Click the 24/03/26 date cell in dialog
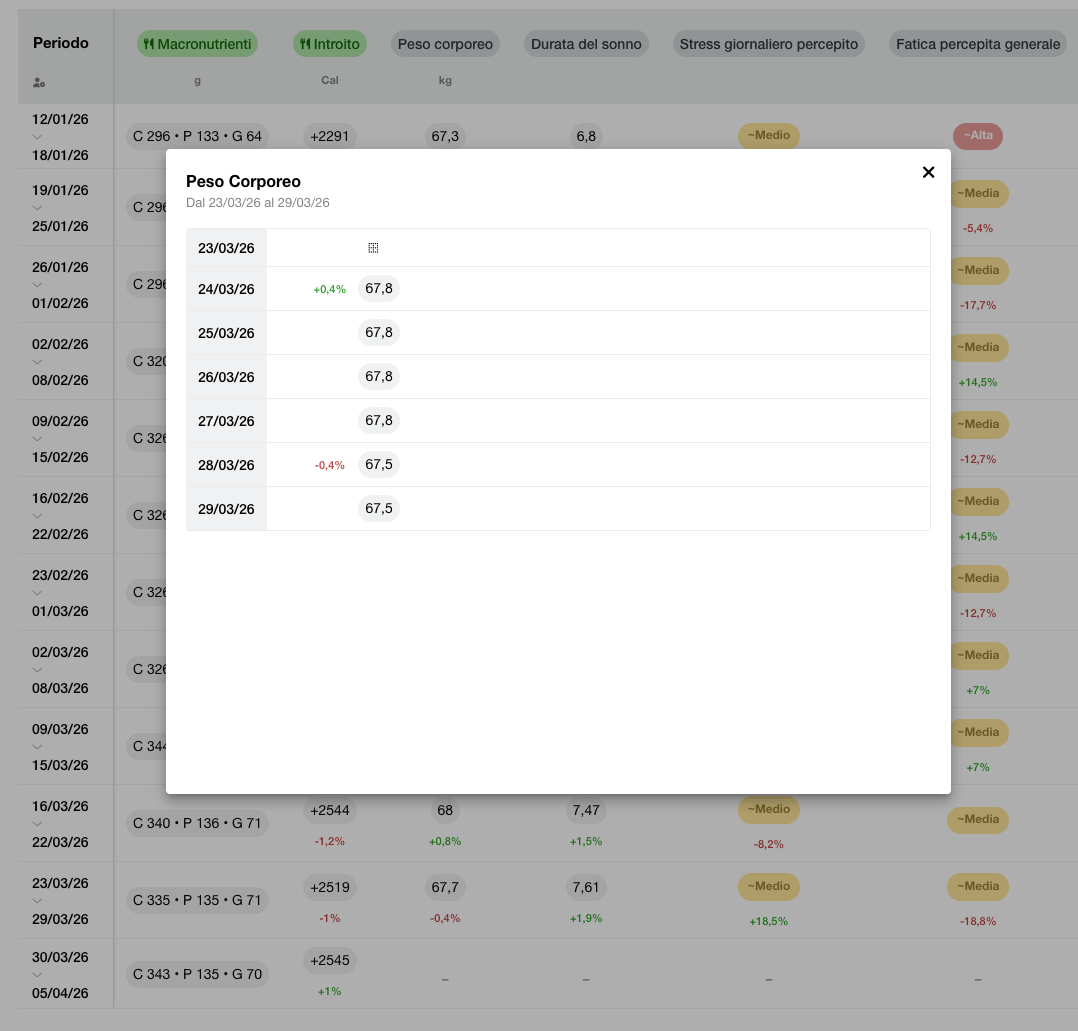The height and width of the screenshot is (1031, 1078). tap(226, 289)
